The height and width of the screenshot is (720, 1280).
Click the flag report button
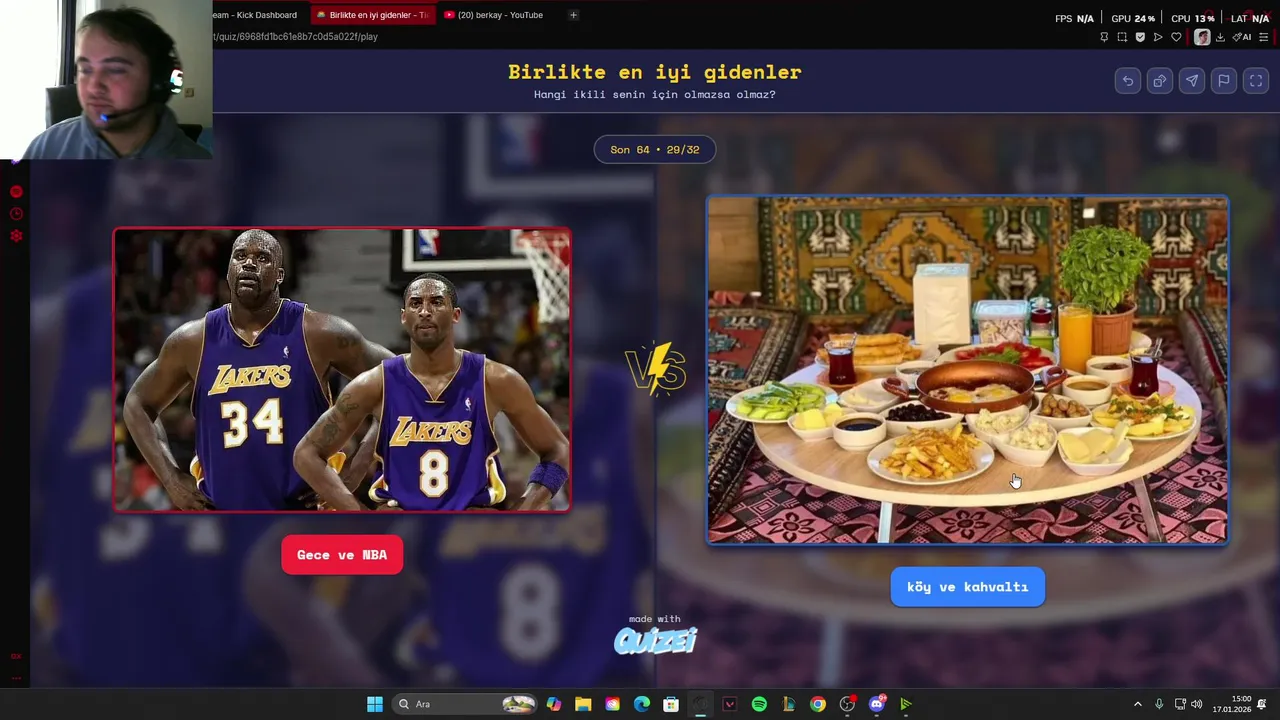click(x=1224, y=81)
